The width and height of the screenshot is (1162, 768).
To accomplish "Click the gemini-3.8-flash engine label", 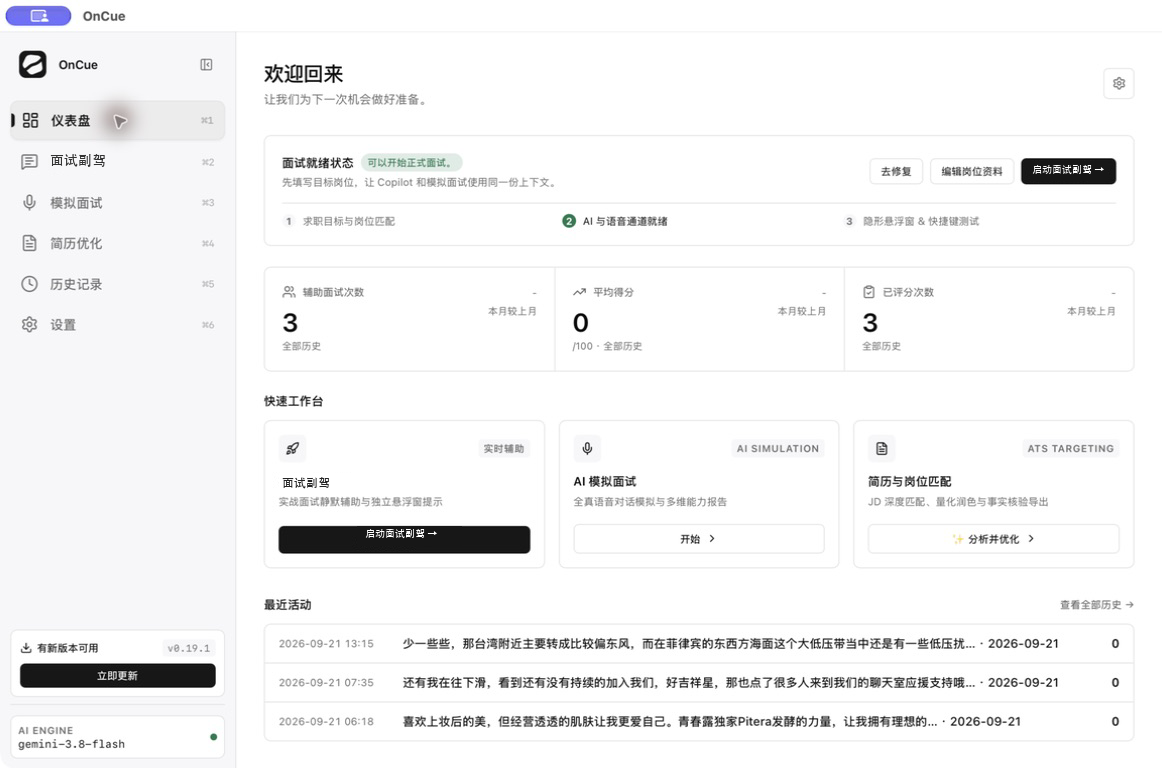I will 71,744.
